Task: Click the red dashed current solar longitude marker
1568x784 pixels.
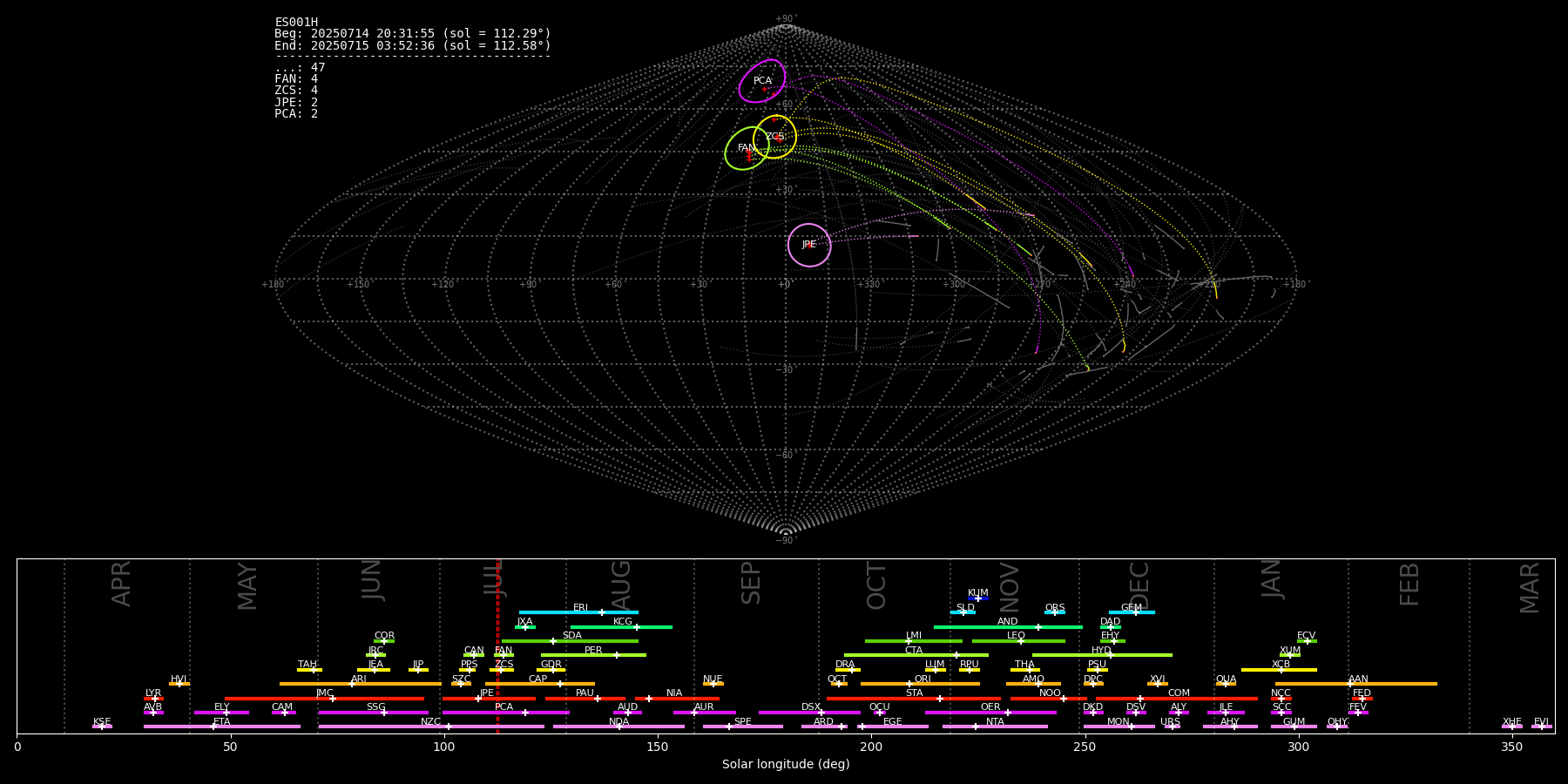Action: tap(497, 645)
